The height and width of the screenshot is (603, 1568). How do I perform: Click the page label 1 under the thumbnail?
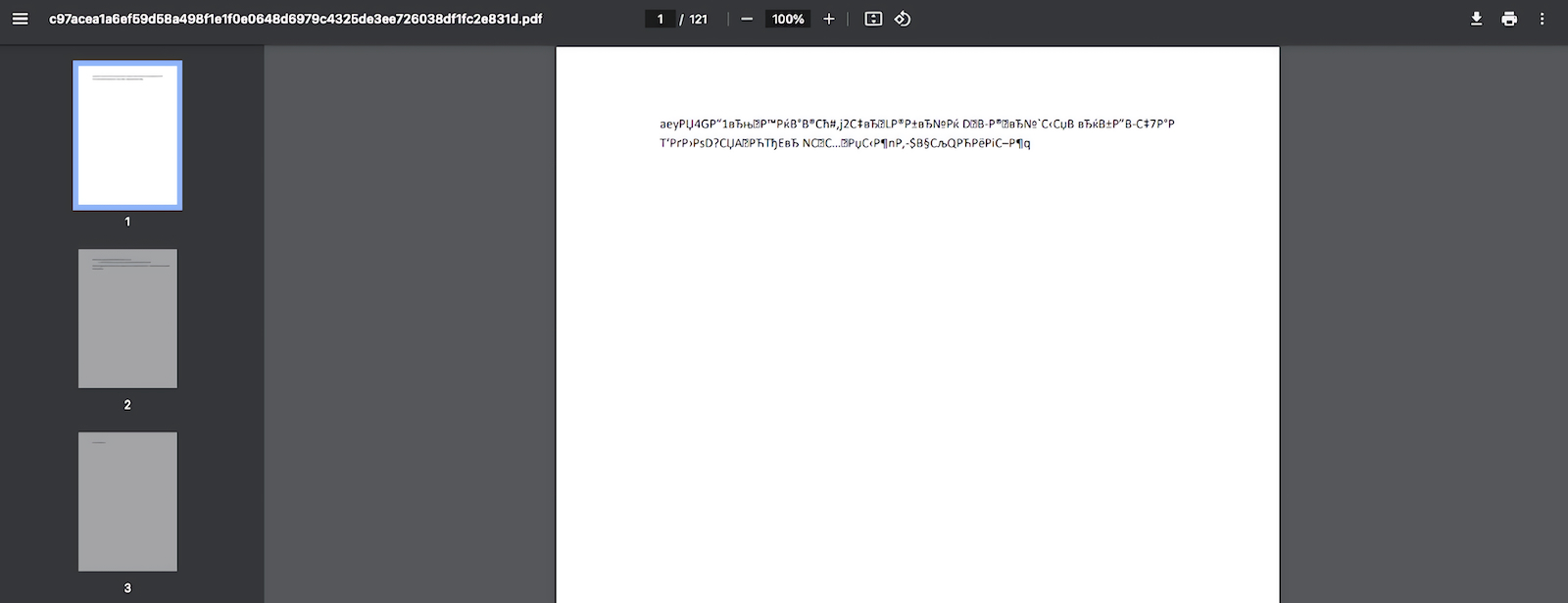click(127, 222)
